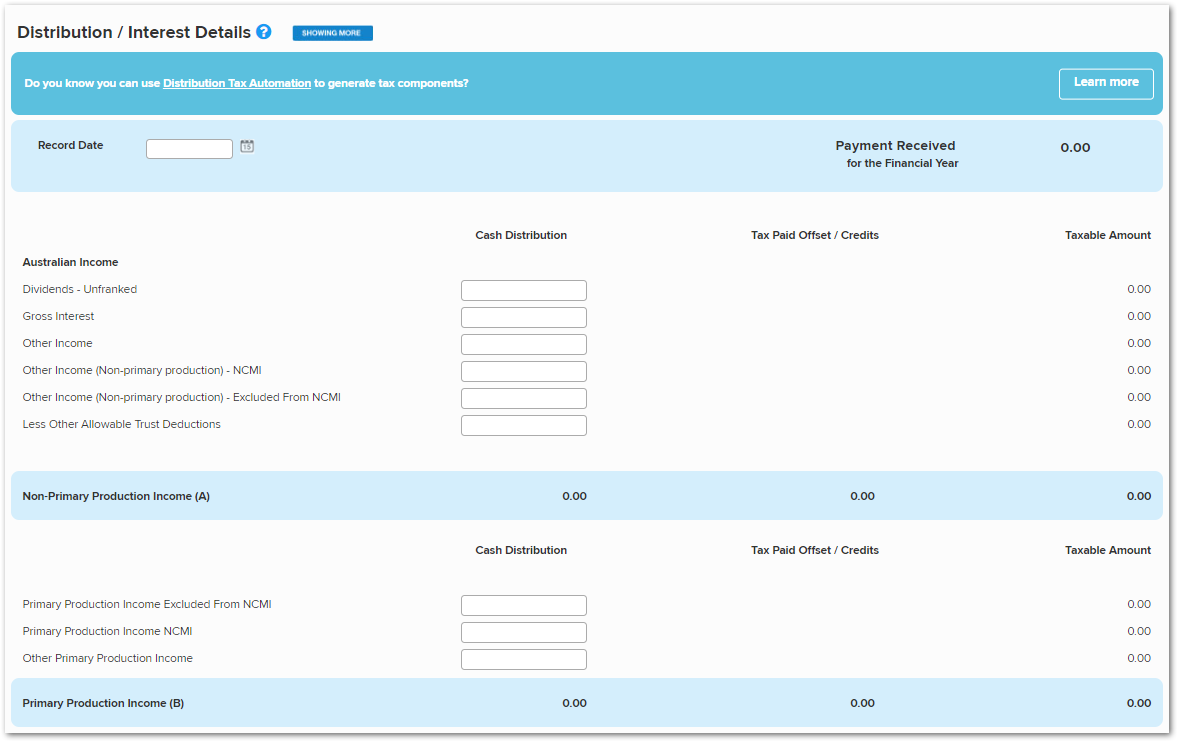Screen dimensions: 1178x742
Task: Open the Distribution Tax Automation link
Action: click(236, 83)
